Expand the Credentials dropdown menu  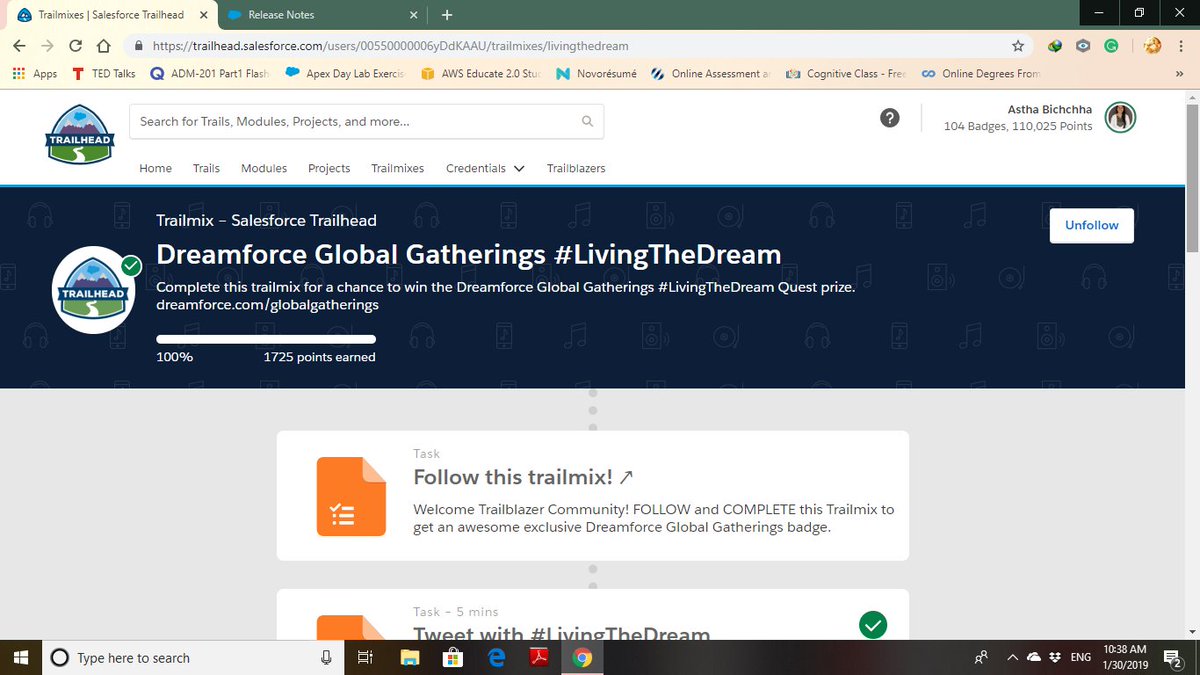click(x=485, y=168)
